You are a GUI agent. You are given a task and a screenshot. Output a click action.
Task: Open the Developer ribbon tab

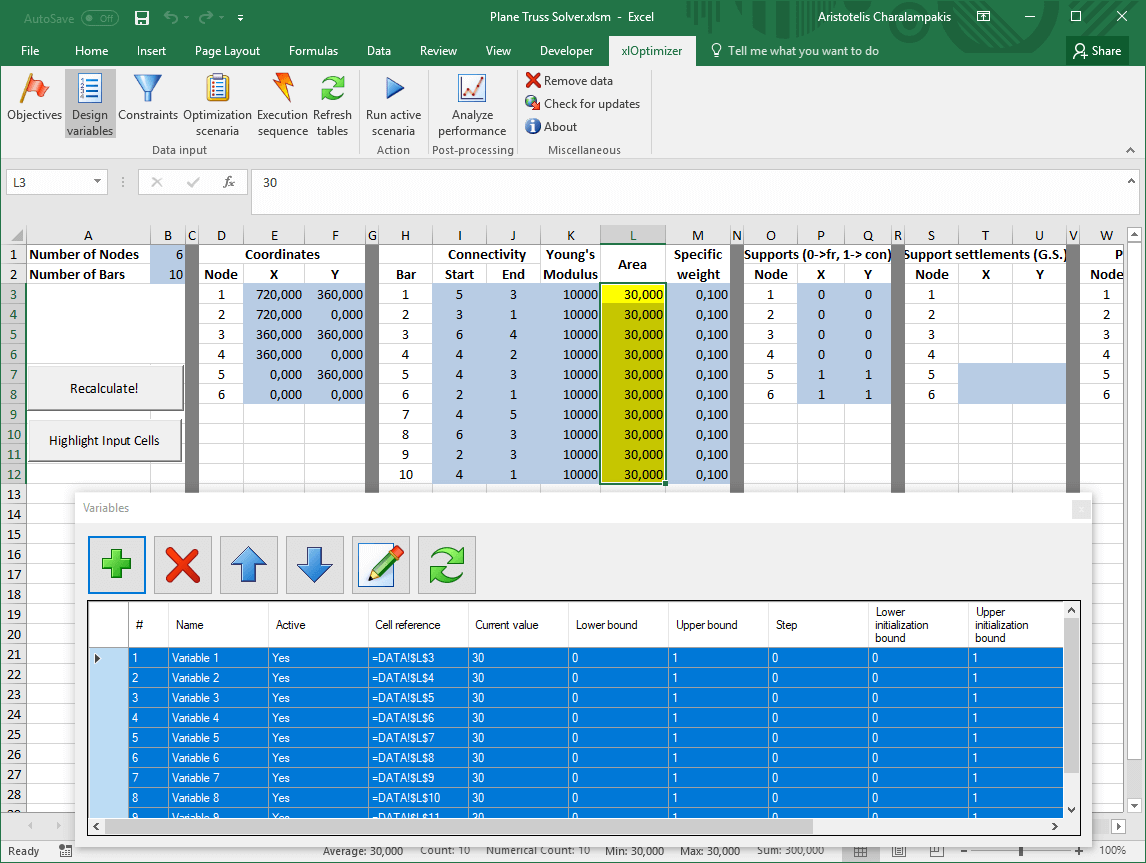click(566, 51)
